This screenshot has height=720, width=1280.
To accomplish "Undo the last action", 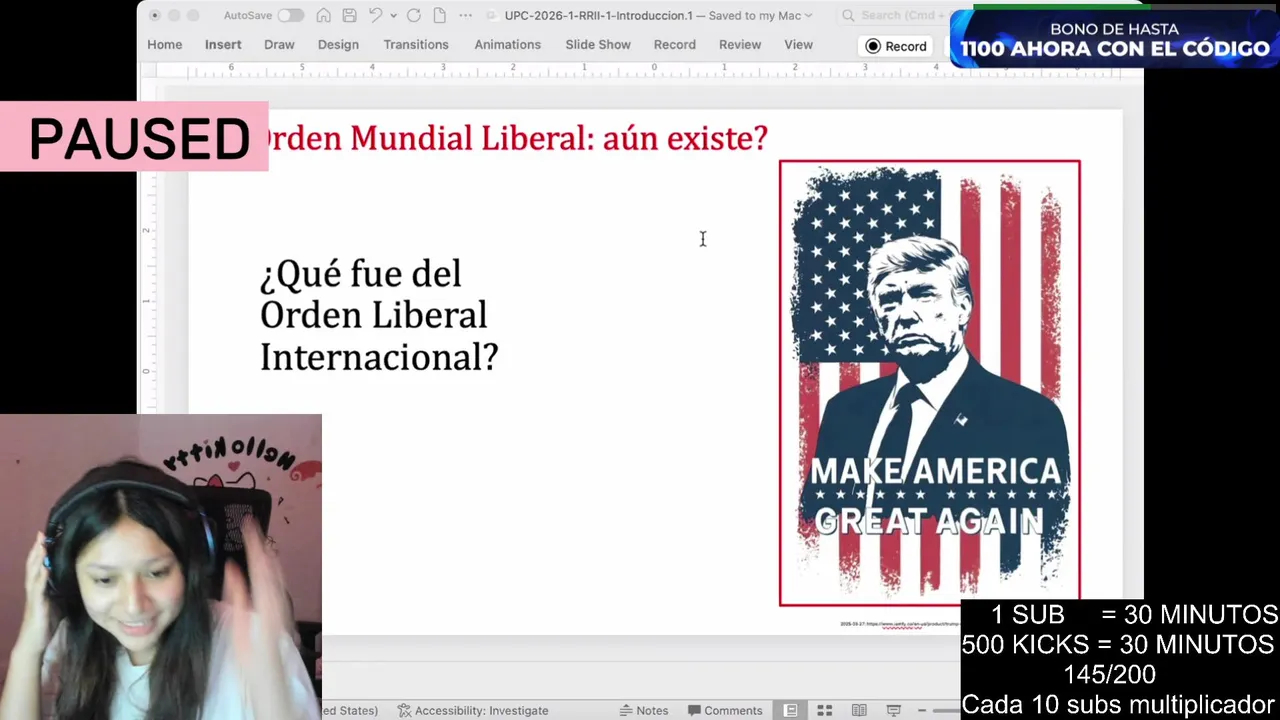I will point(375,15).
